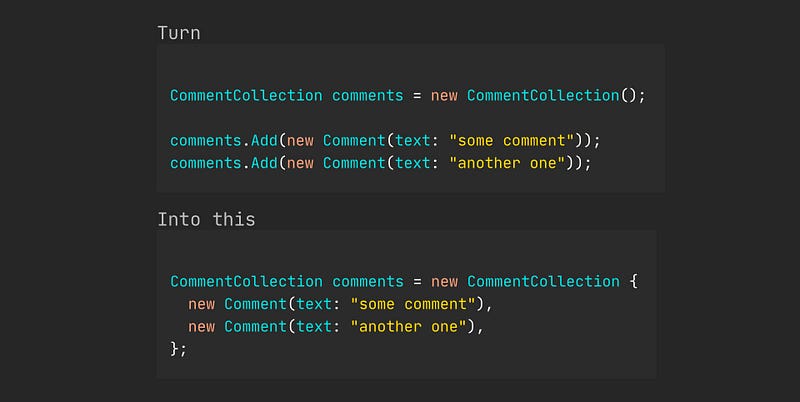The image size is (800, 402).
Task: Click the "comments" variable in the top declaration
Action: click(x=367, y=95)
